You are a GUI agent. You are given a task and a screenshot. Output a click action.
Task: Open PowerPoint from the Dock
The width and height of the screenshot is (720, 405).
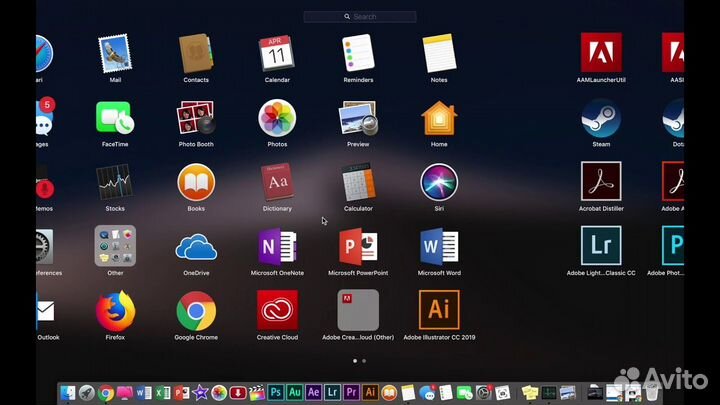tap(181, 393)
